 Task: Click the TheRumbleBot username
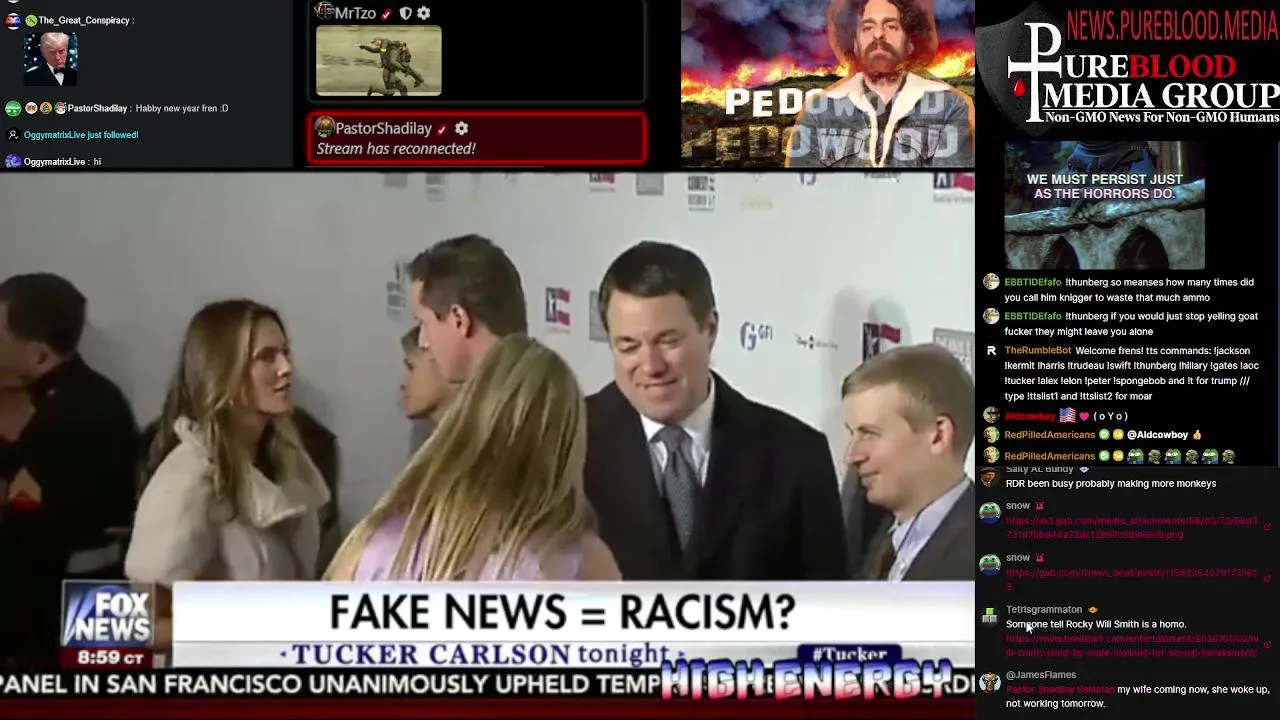[1038, 351]
